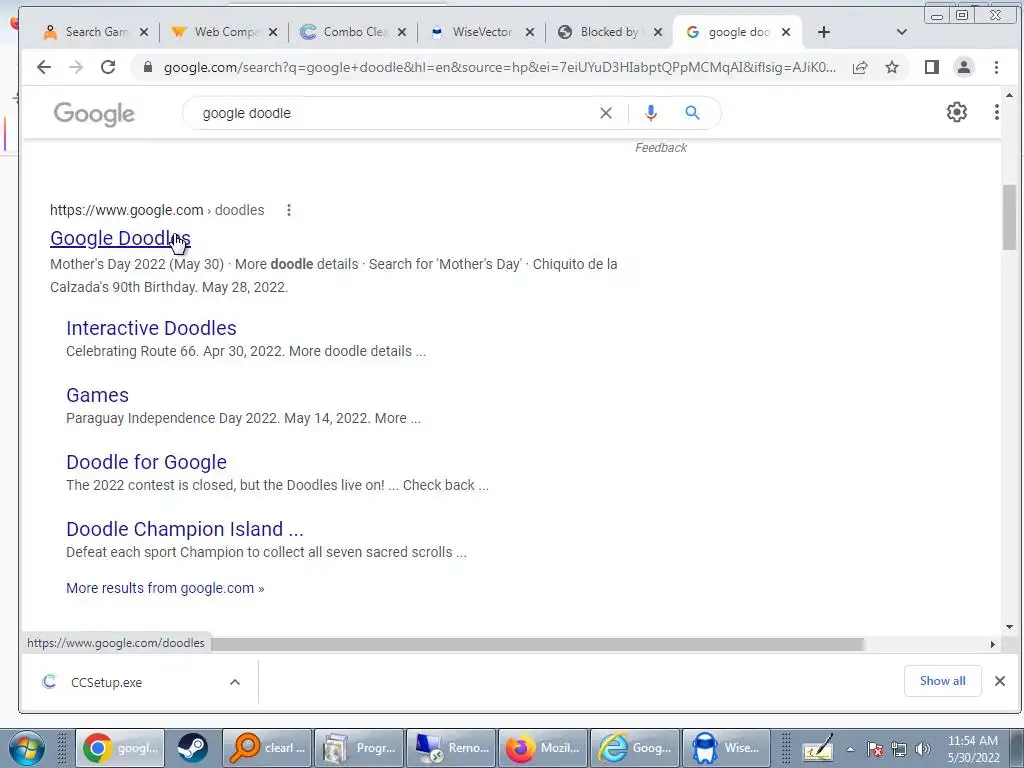Reload the current page
The height and width of the screenshot is (768, 1024).
tap(108, 67)
